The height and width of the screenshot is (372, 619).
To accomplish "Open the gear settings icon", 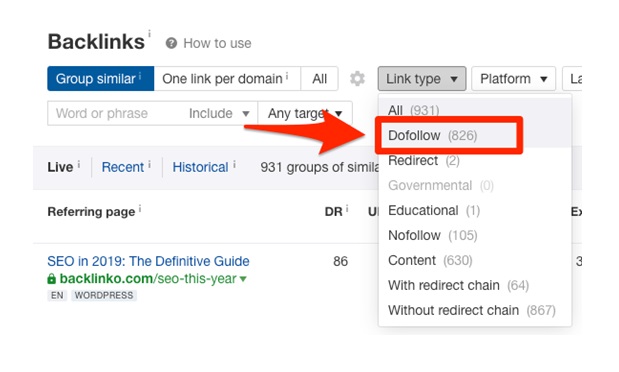I will tap(357, 79).
